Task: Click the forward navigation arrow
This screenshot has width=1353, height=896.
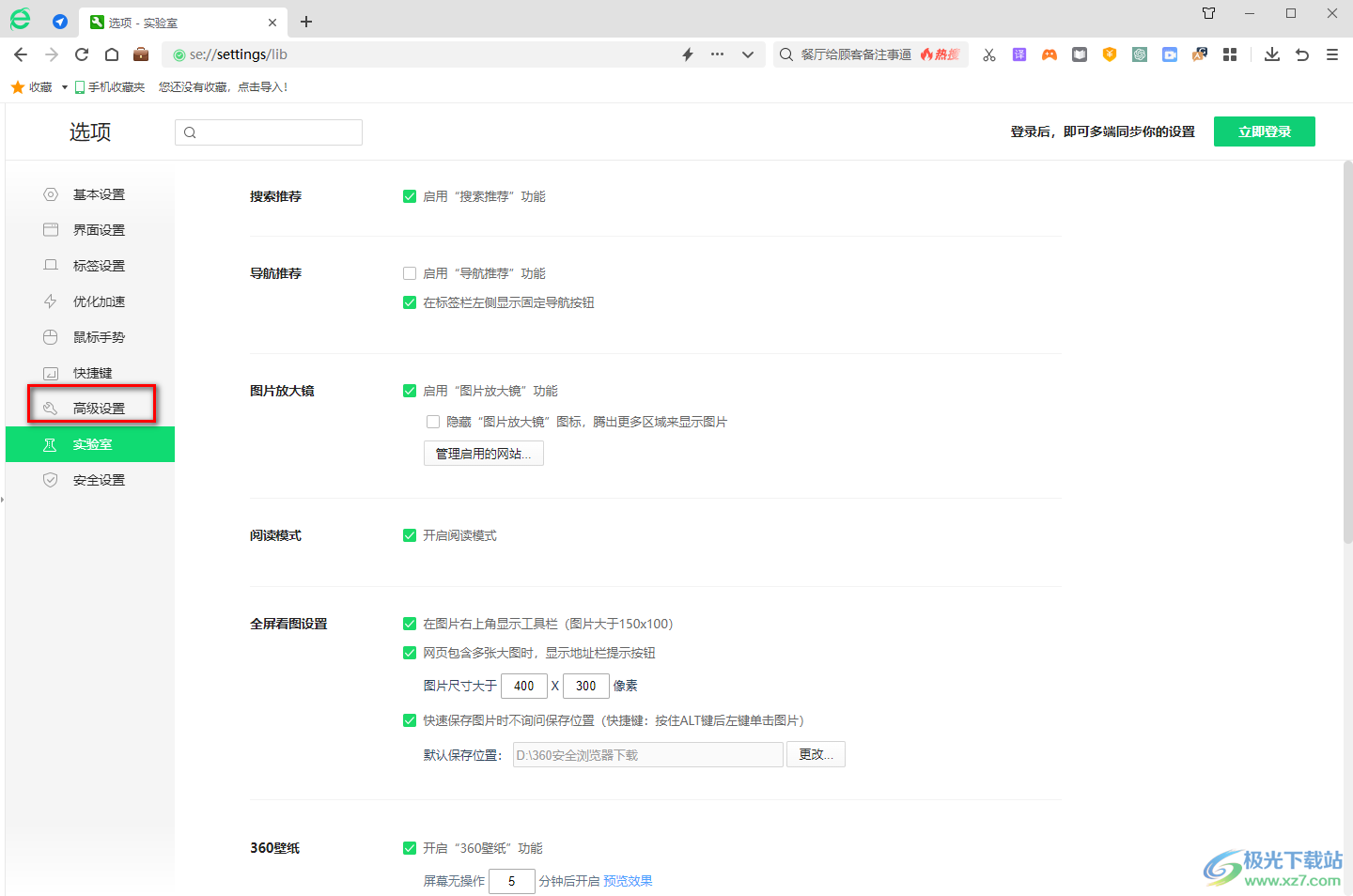Action: (52, 54)
